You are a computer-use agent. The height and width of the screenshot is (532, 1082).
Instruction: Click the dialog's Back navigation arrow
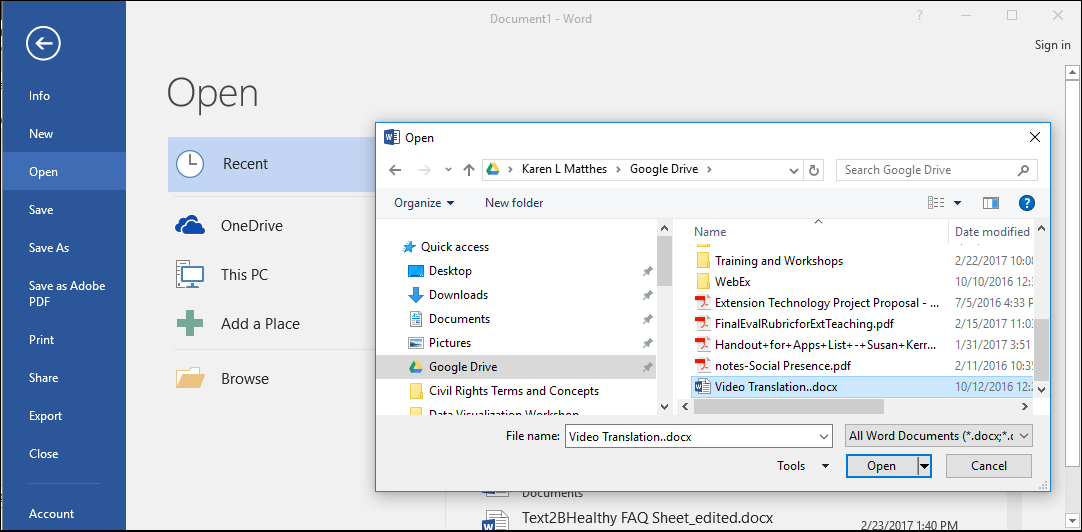pos(395,170)
